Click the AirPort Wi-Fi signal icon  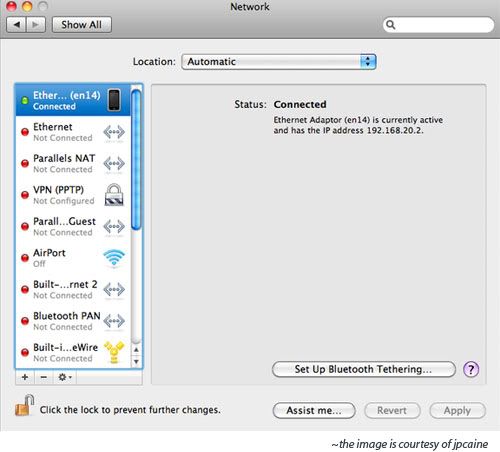tap(114, 258)
